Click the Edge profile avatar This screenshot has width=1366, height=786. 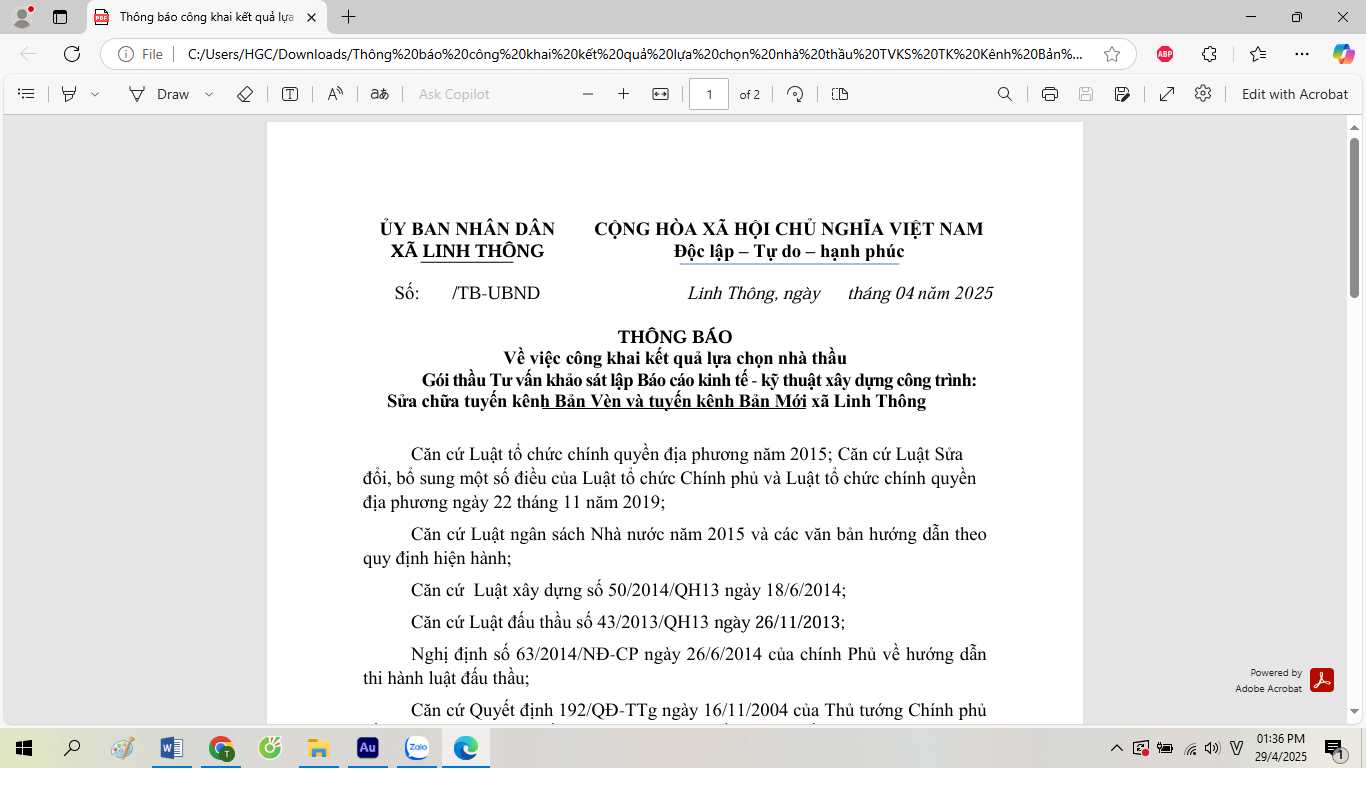tap(22, 17)
